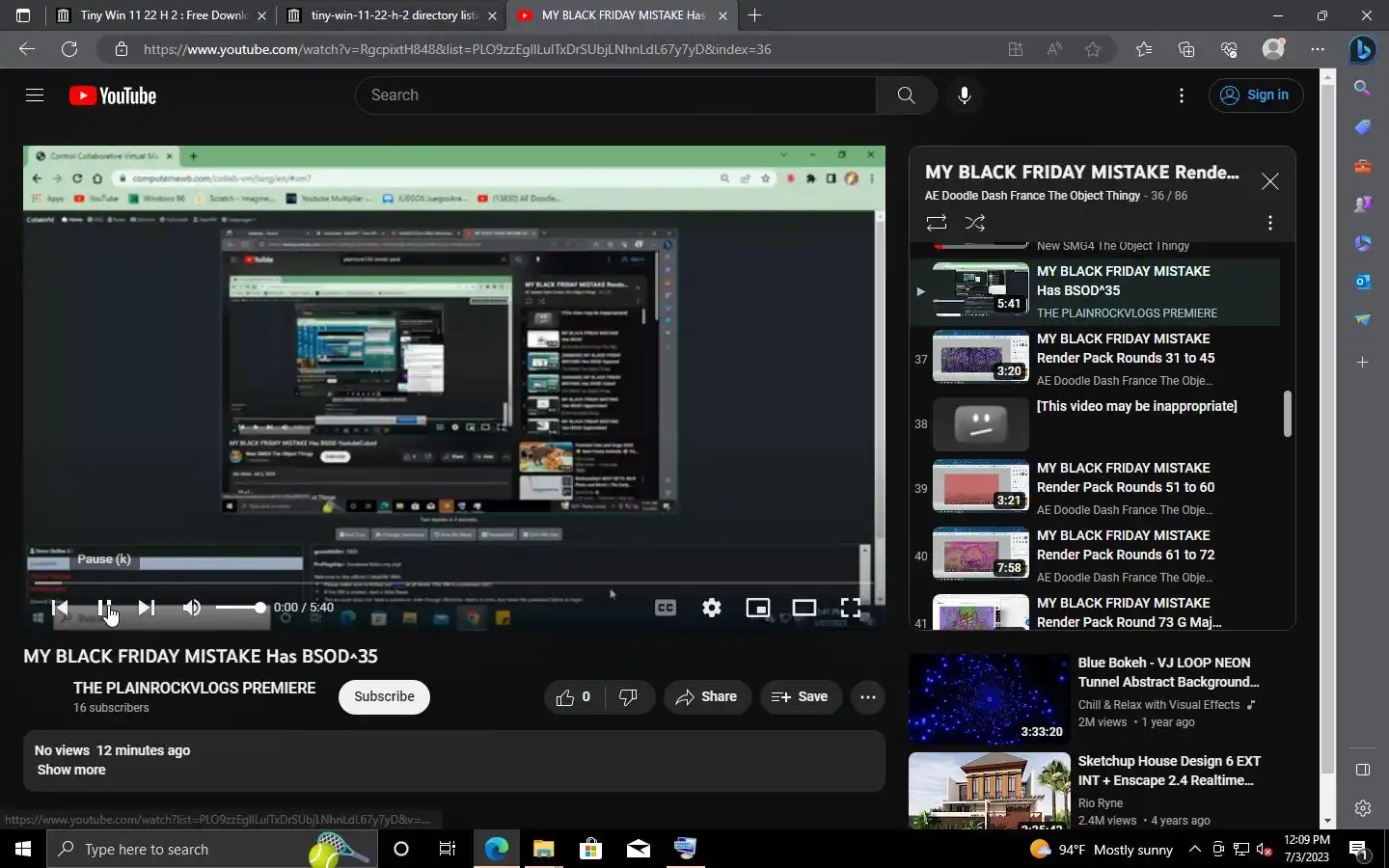1389x868 pixels.
Task: Open File Explorer from taskbar
Action: point(544,849)
